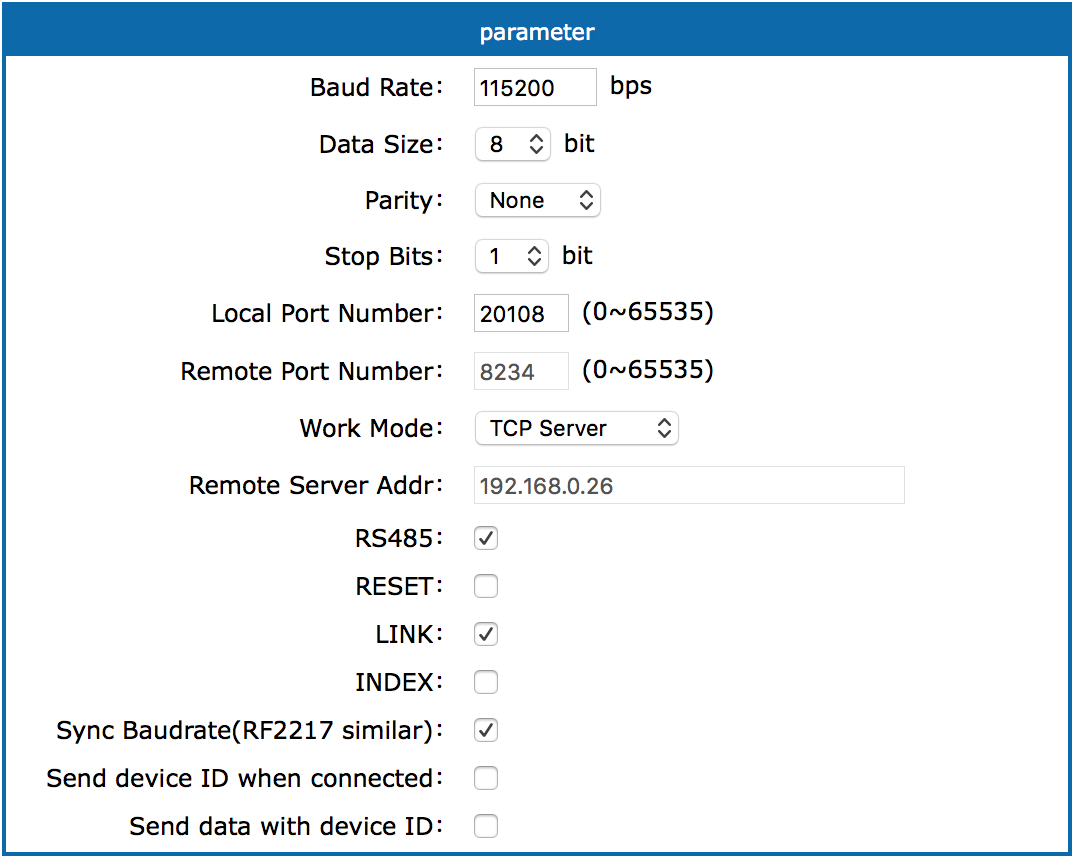Click the Work Mode label text

click(x=371, y=428)
